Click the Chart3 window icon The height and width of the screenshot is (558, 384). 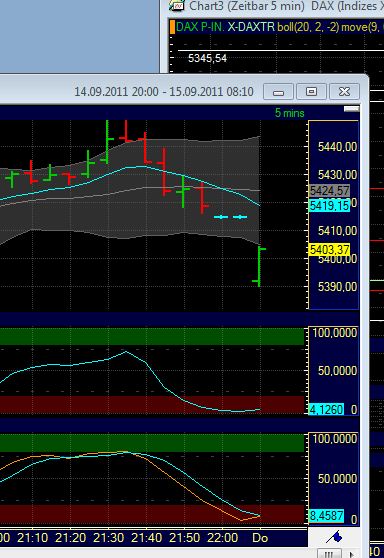(177, 6)
